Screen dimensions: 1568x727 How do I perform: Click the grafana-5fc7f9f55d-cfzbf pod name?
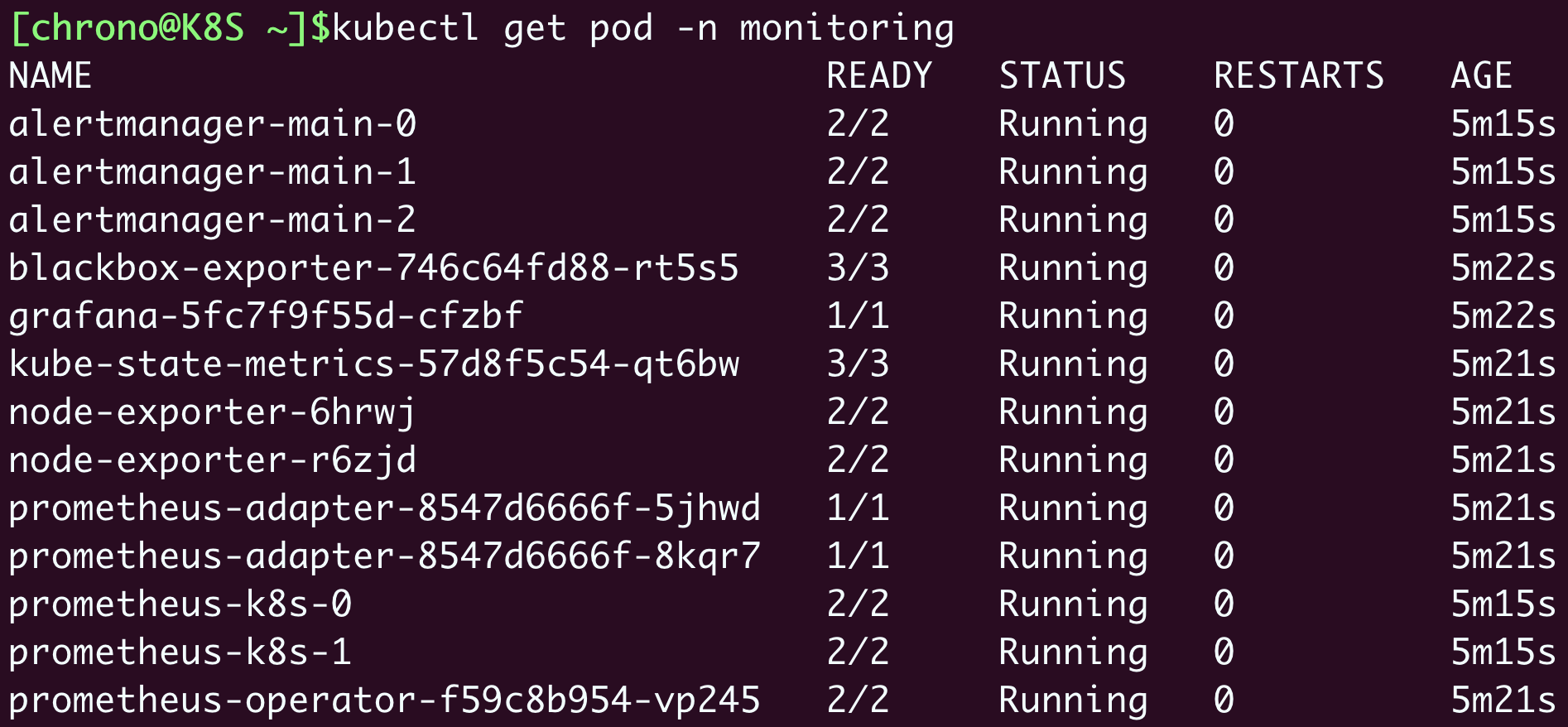tap(266, 316)
